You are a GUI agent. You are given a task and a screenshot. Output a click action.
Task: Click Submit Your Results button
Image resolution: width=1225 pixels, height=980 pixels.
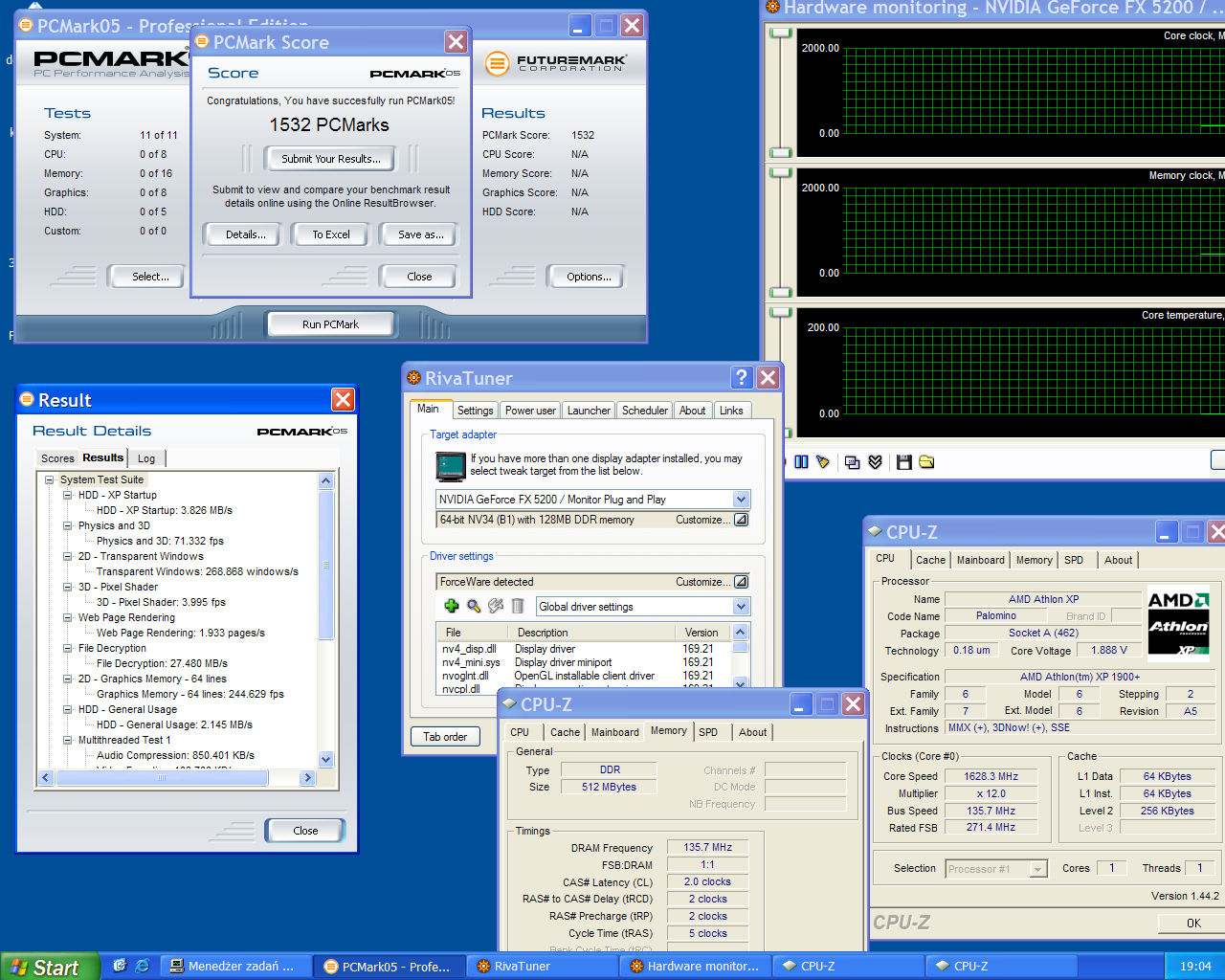331,159
